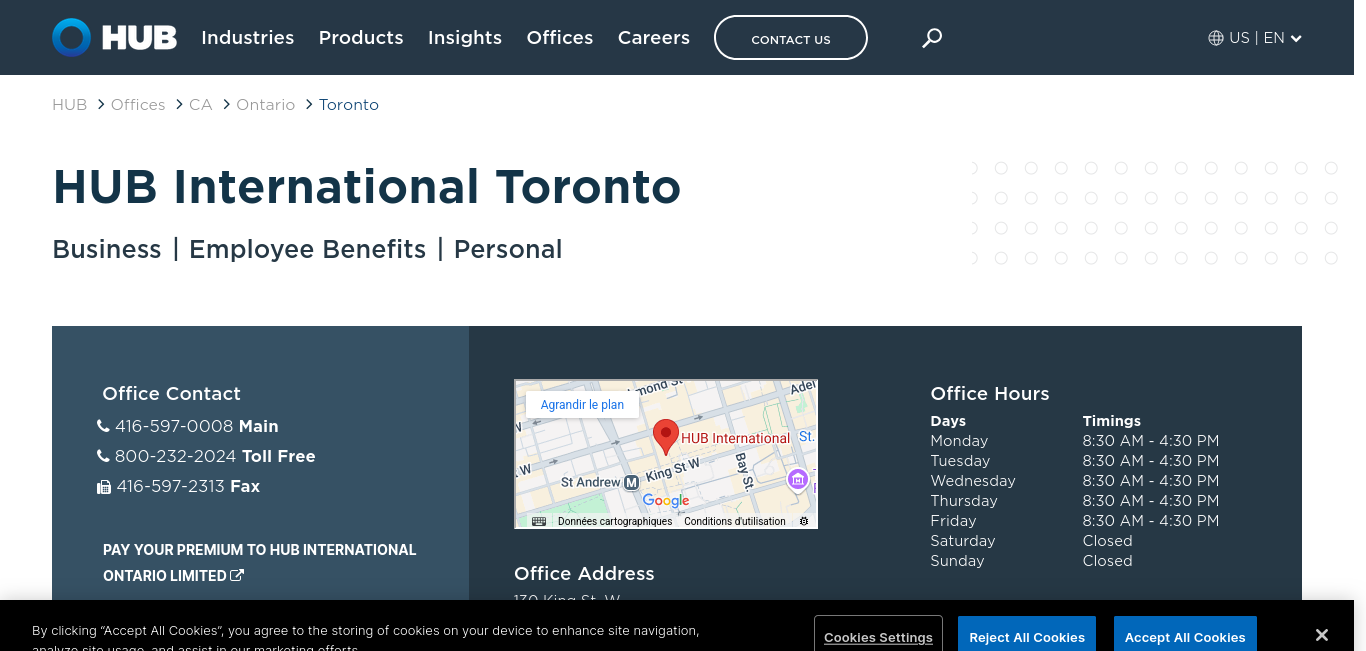Click the Saturday Closed timing
This screenshot has height=651, width=1366.
tap(1108, 541)
